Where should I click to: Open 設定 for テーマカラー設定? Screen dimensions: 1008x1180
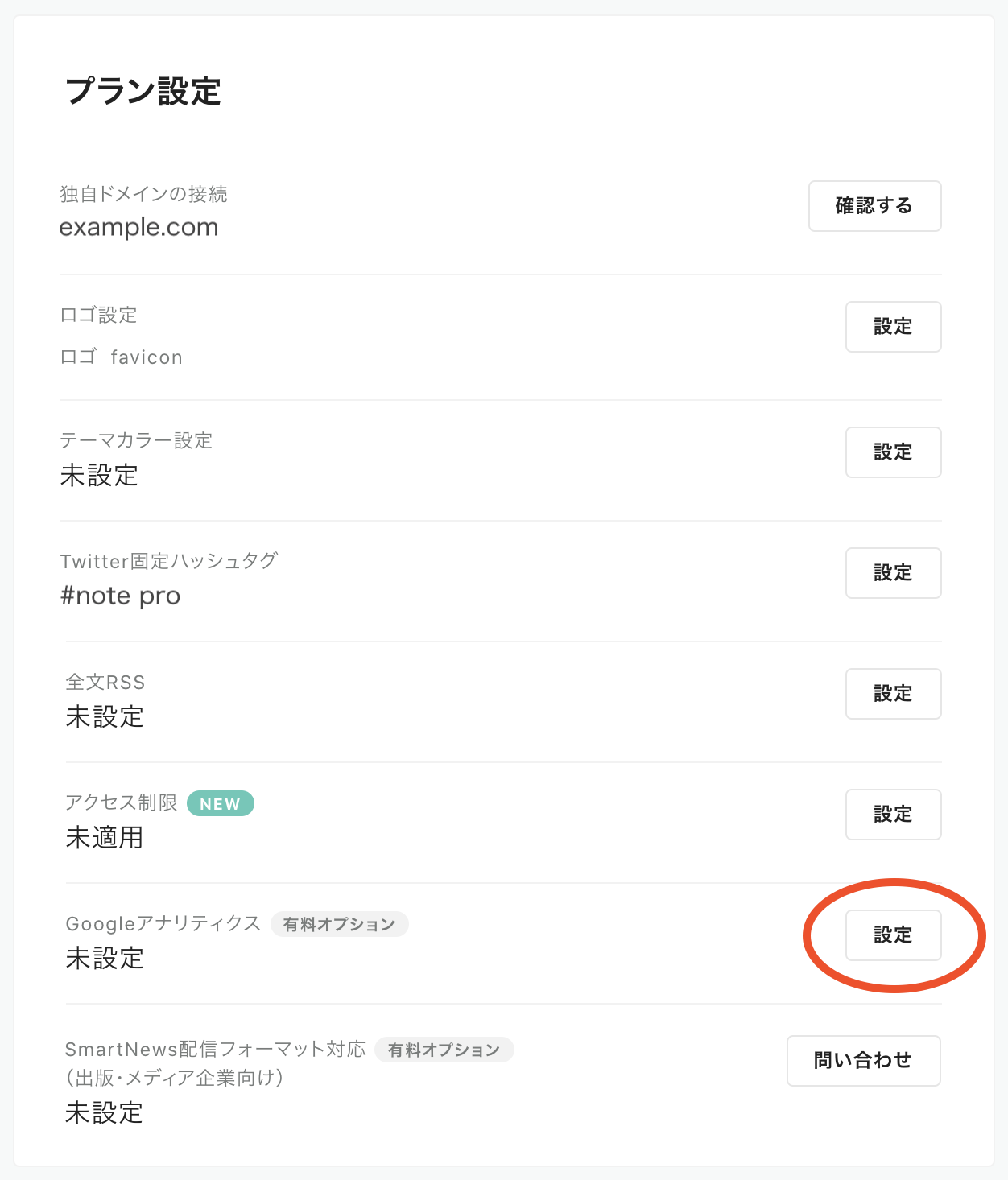893,452
